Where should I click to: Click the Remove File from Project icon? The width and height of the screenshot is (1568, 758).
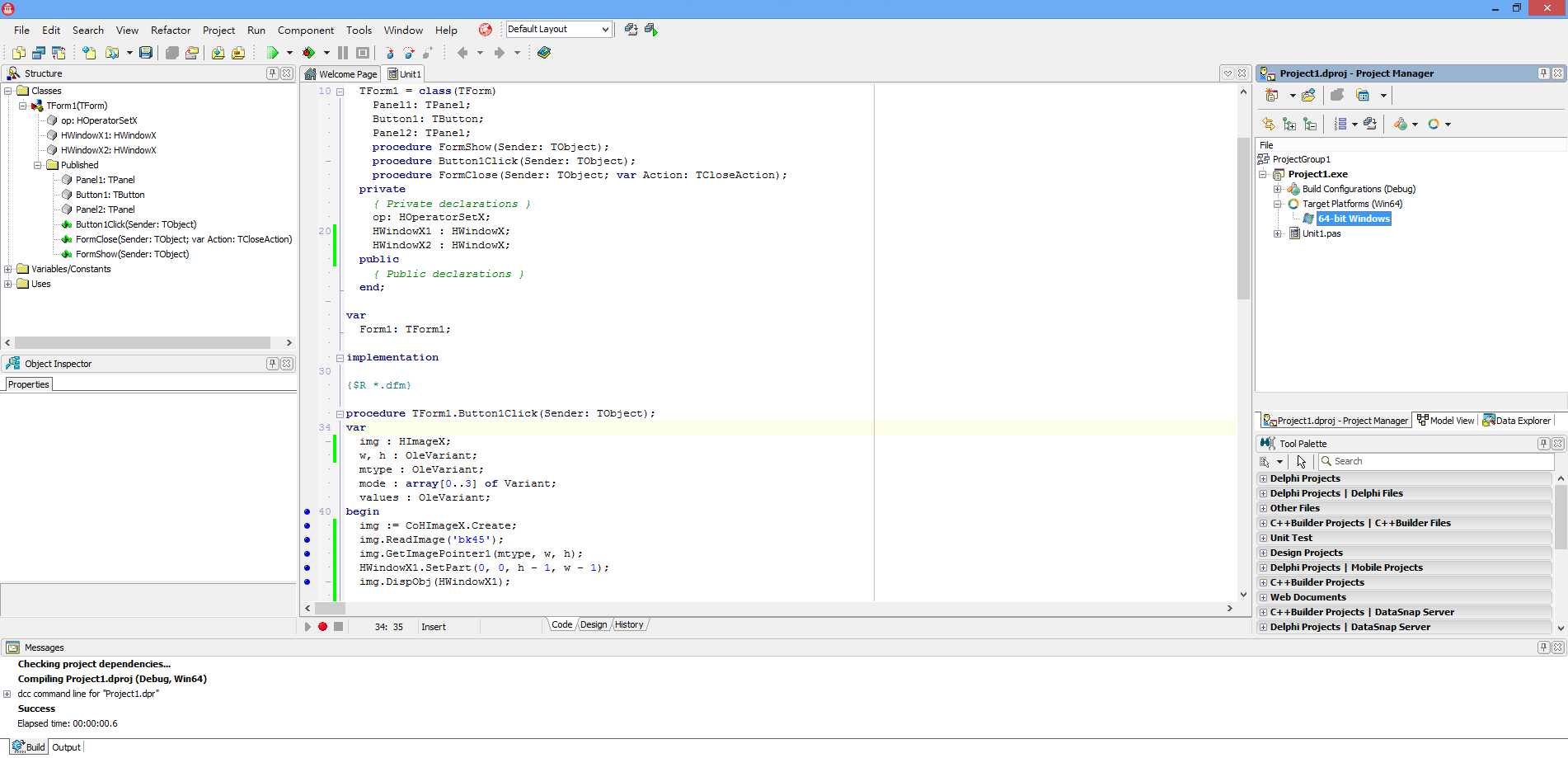[x=238, y=53]
